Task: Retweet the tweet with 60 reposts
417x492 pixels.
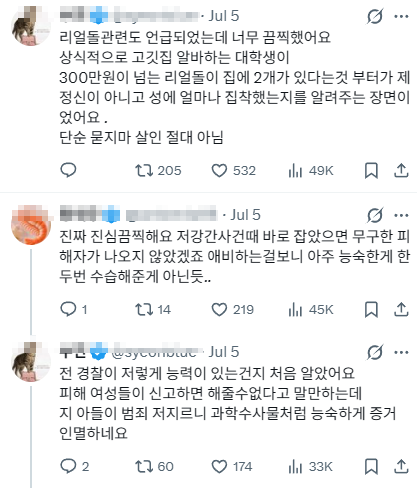Action: coord(154,467)
